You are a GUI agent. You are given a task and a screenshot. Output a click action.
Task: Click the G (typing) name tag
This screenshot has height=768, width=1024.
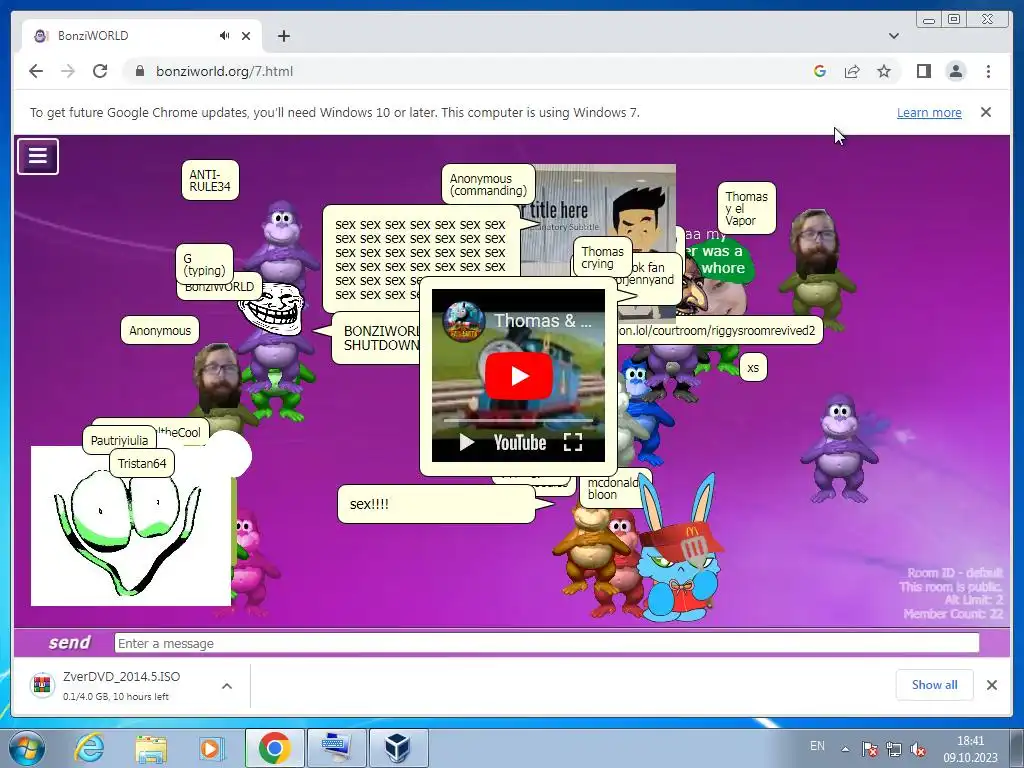click(204, 264)
